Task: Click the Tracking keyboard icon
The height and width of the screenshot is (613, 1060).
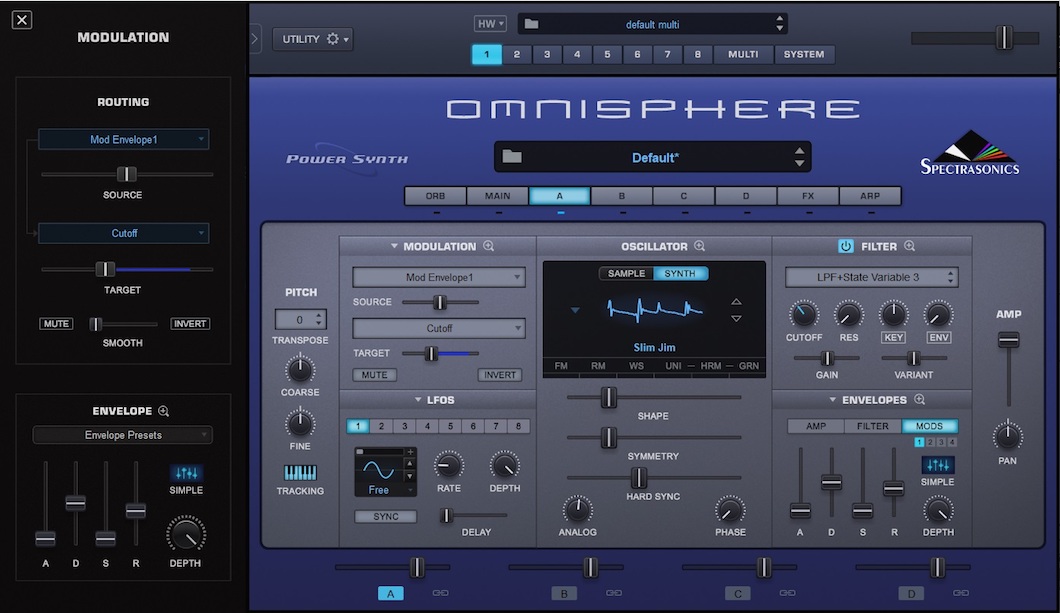Action: tap(299, 472)
